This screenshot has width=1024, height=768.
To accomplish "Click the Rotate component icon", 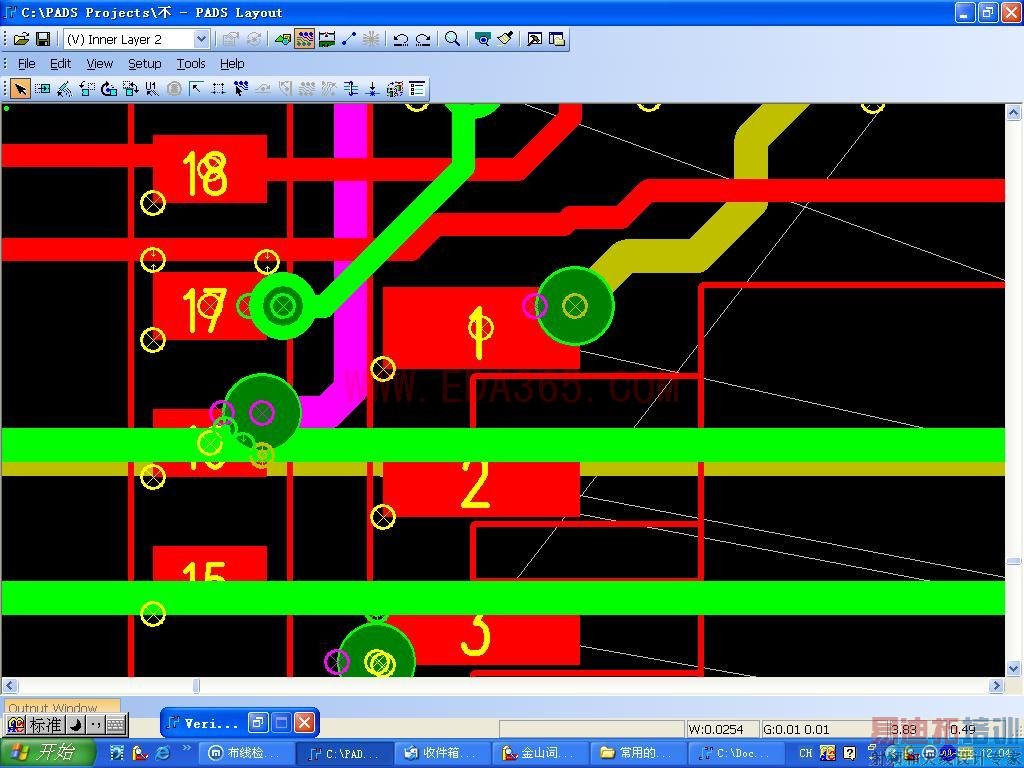I will point(87,88).
